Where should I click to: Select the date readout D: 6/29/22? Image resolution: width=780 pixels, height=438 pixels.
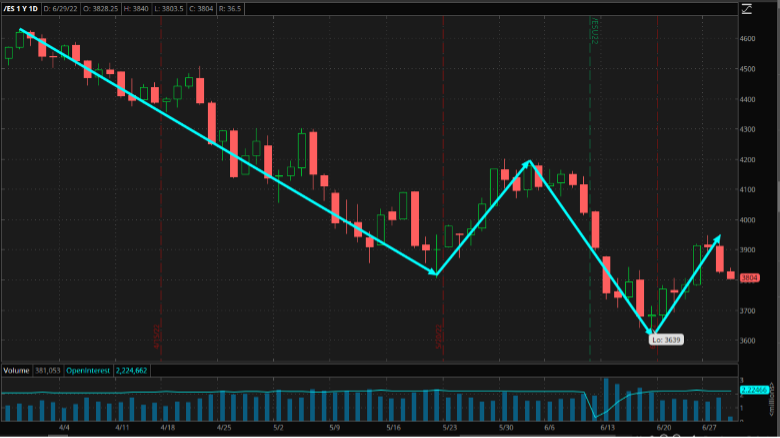60,9
